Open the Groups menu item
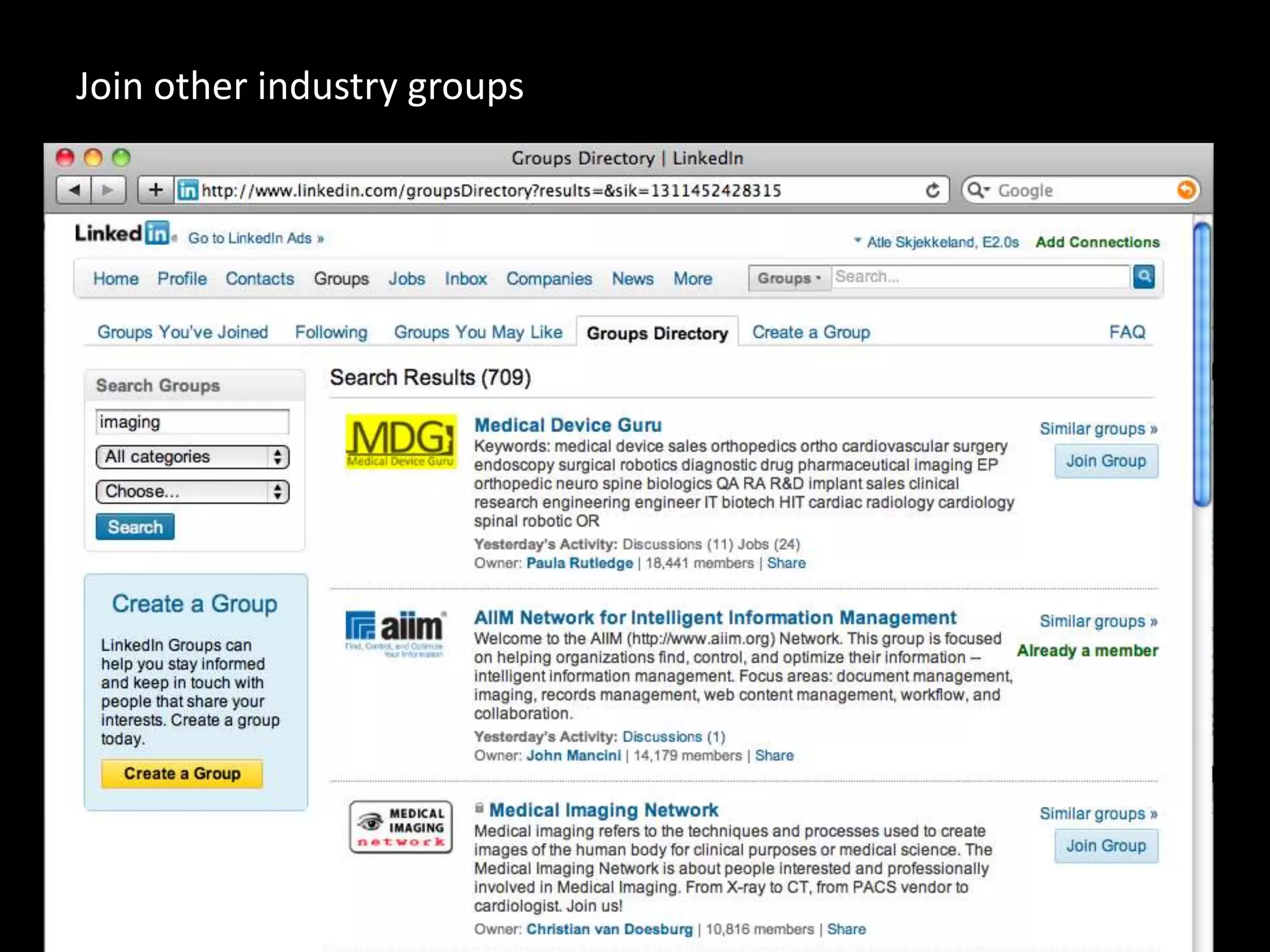This screenshot has width=1270, height=952. [x=341, y=279]
